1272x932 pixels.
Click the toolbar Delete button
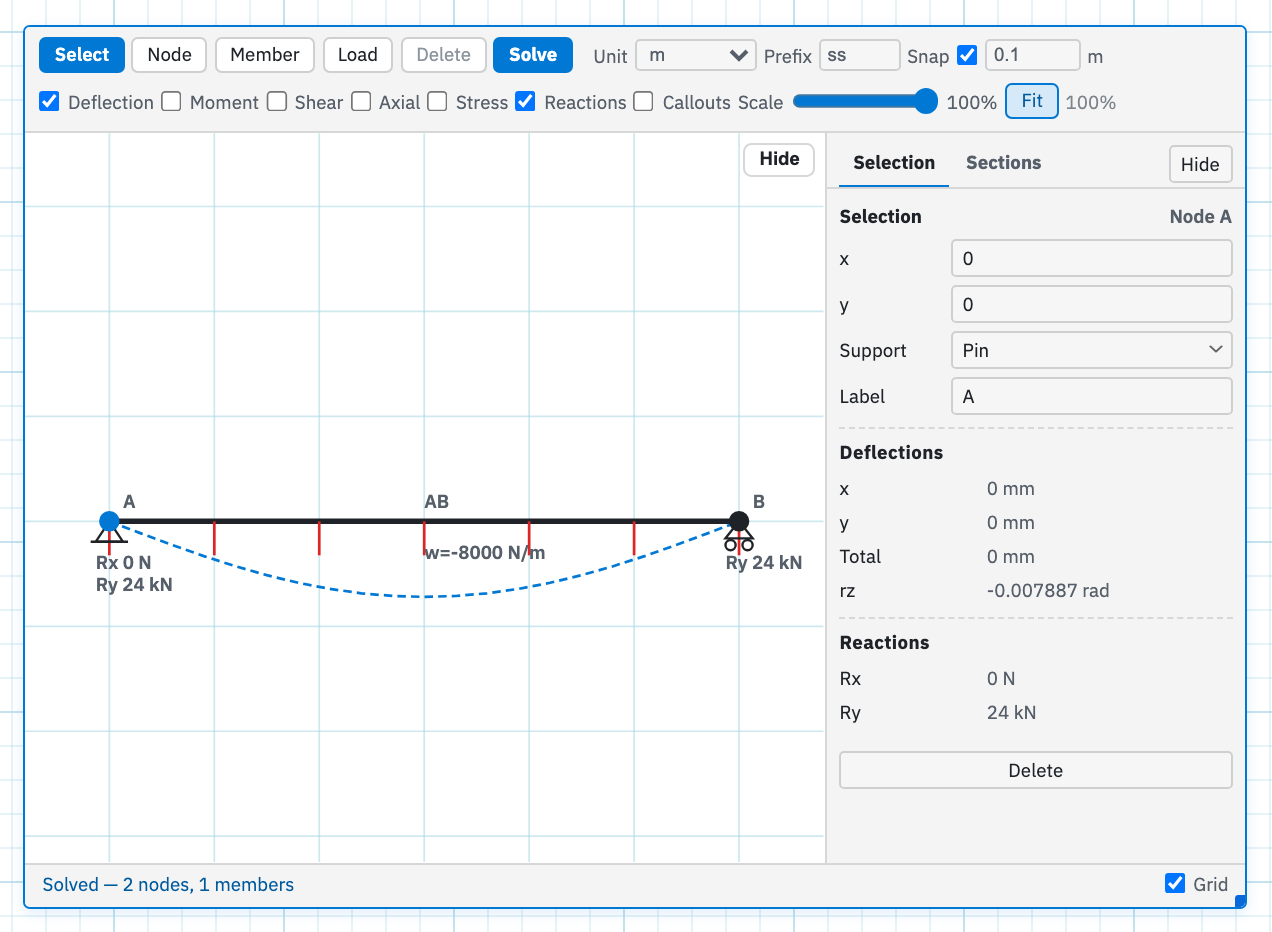point(444,55)
